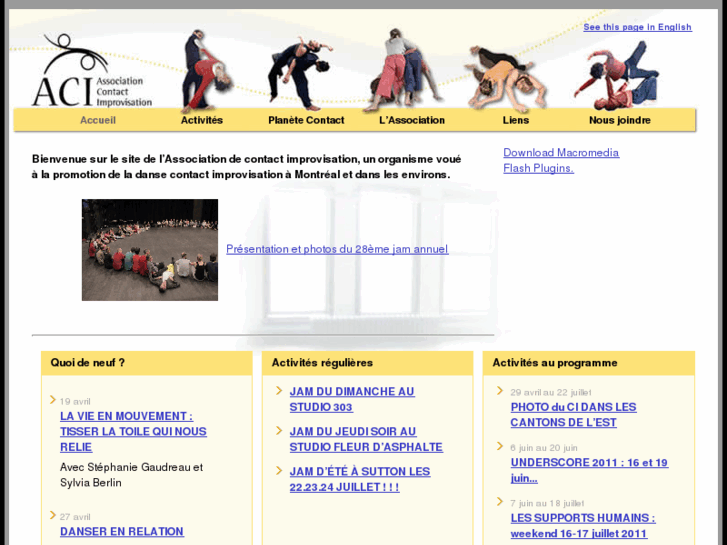Click the Activités au programme heading
Image resolution: width=727 pixels, height=545 pixels.
pos(555,363)
